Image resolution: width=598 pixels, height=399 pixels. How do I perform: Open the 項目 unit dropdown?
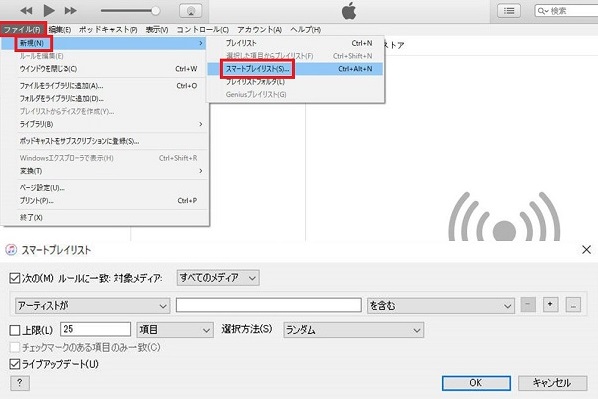pyautogui.click(x=175, y=330)
